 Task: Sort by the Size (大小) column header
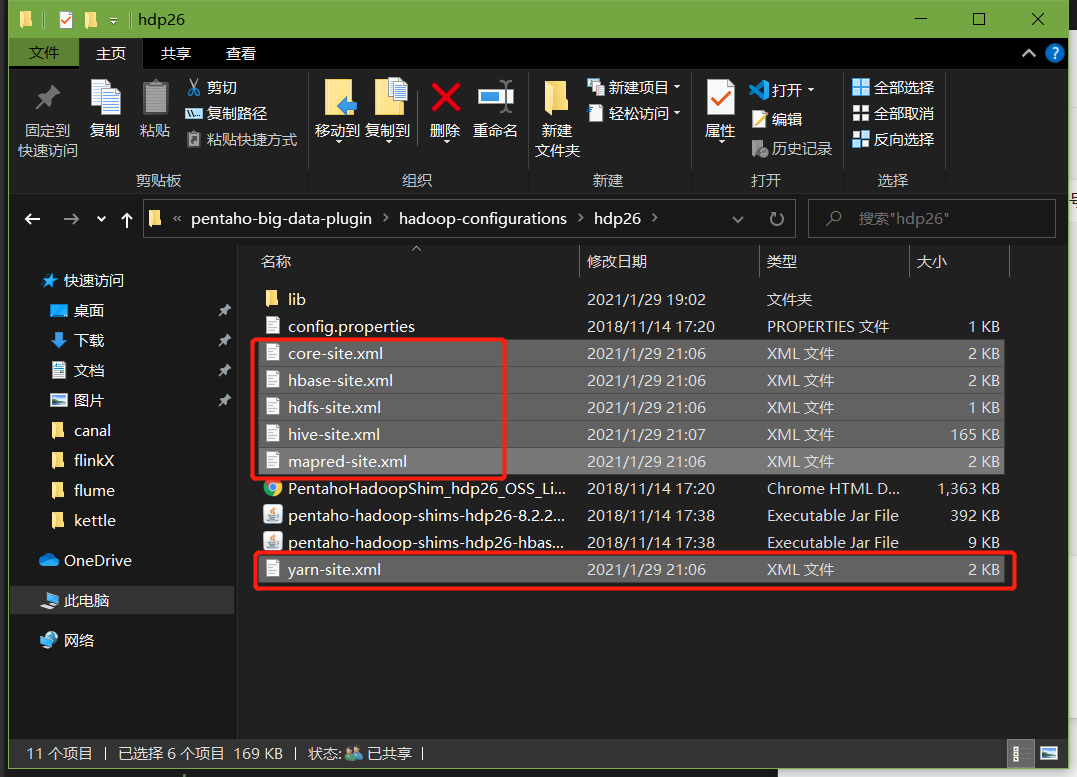(x=932, y=262)
